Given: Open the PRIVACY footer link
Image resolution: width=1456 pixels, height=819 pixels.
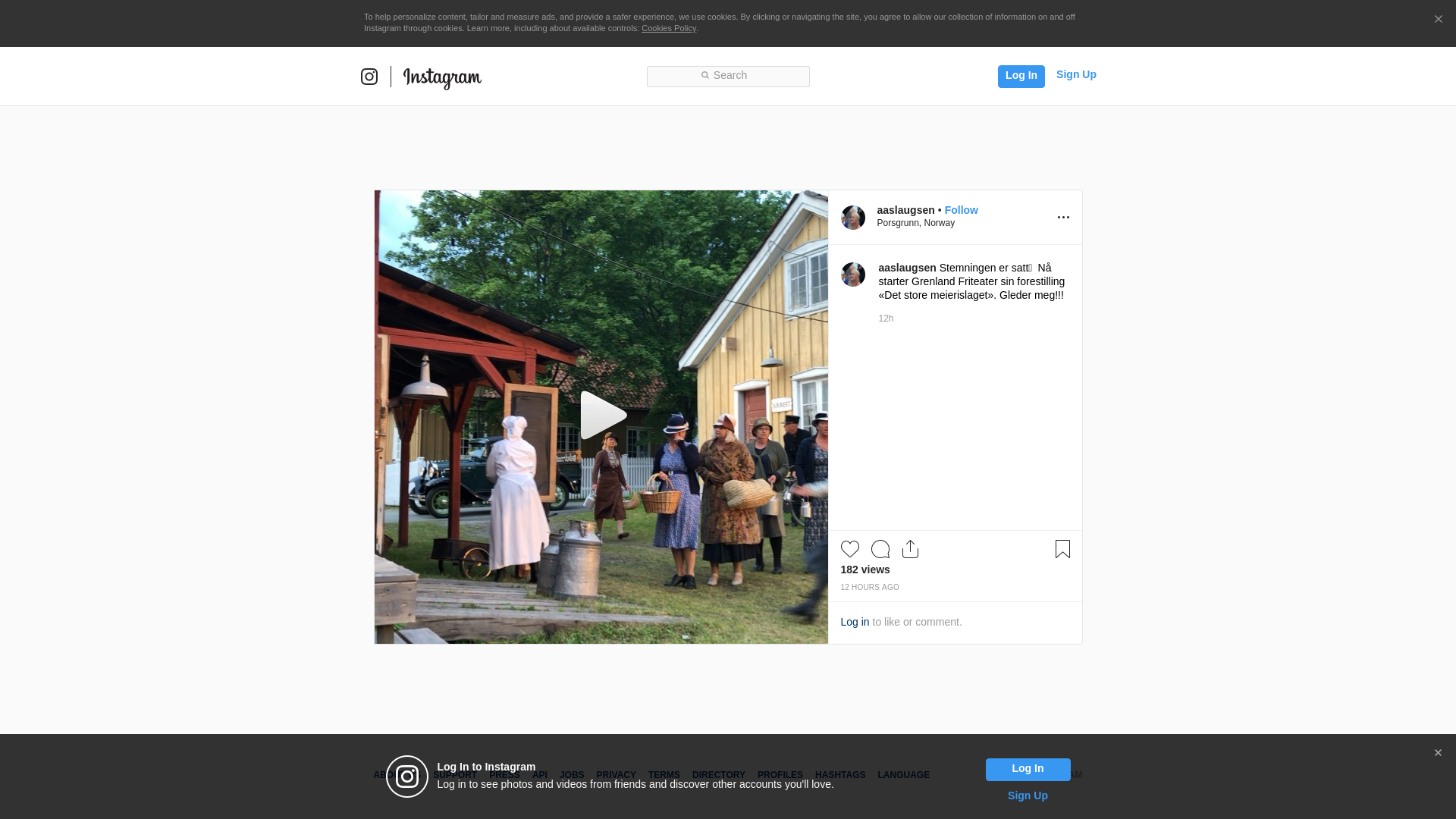Looking at the screenshot, I should (616, 775).
